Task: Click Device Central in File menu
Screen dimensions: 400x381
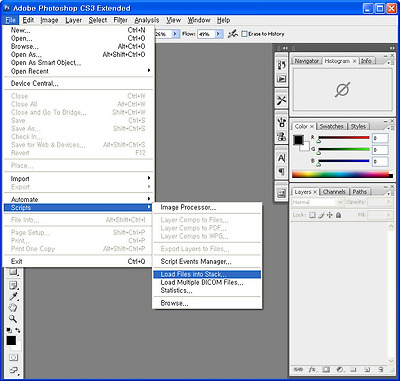Action: click(78, 84)
